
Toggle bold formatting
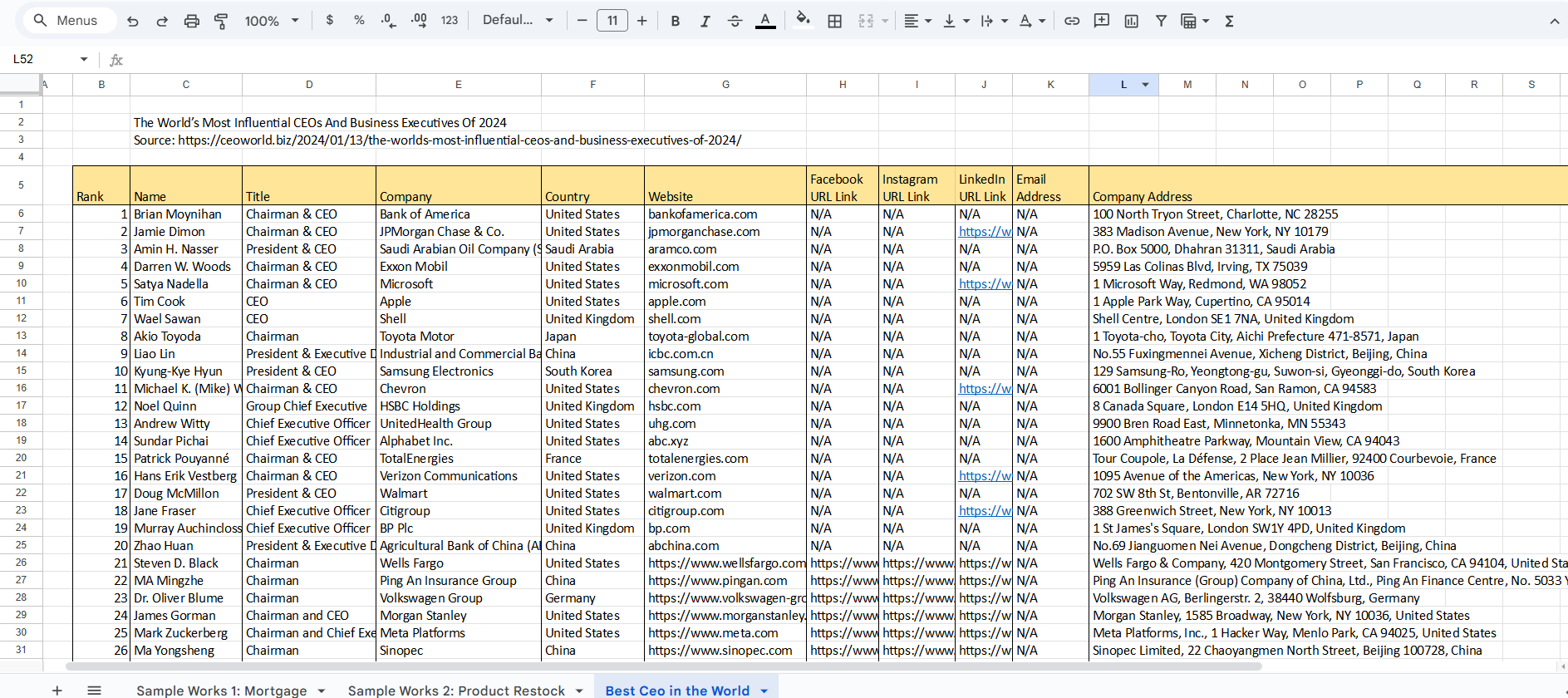676,21
